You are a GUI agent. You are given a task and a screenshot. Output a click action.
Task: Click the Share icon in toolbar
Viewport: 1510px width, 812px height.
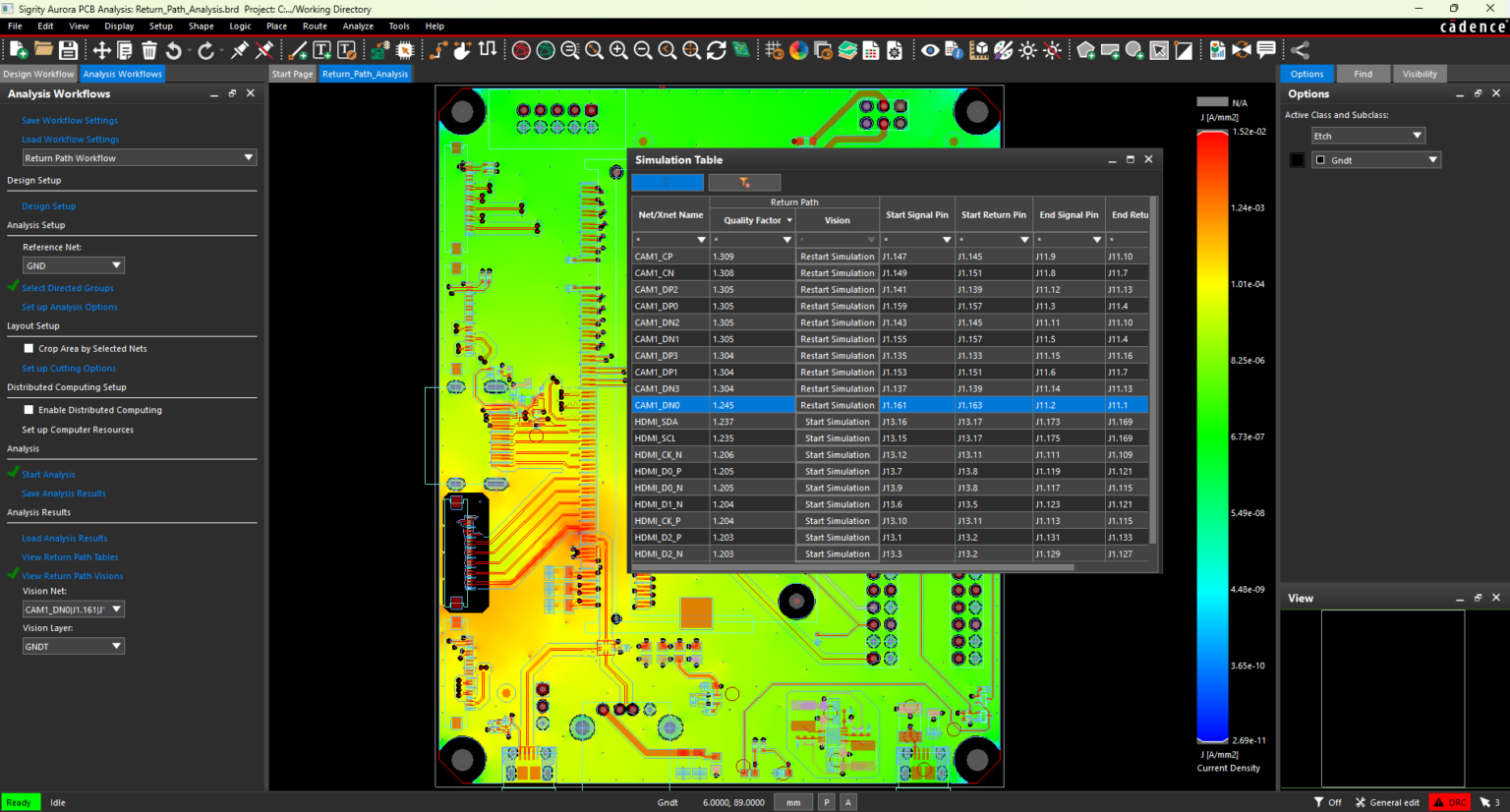click(1300, 50)
